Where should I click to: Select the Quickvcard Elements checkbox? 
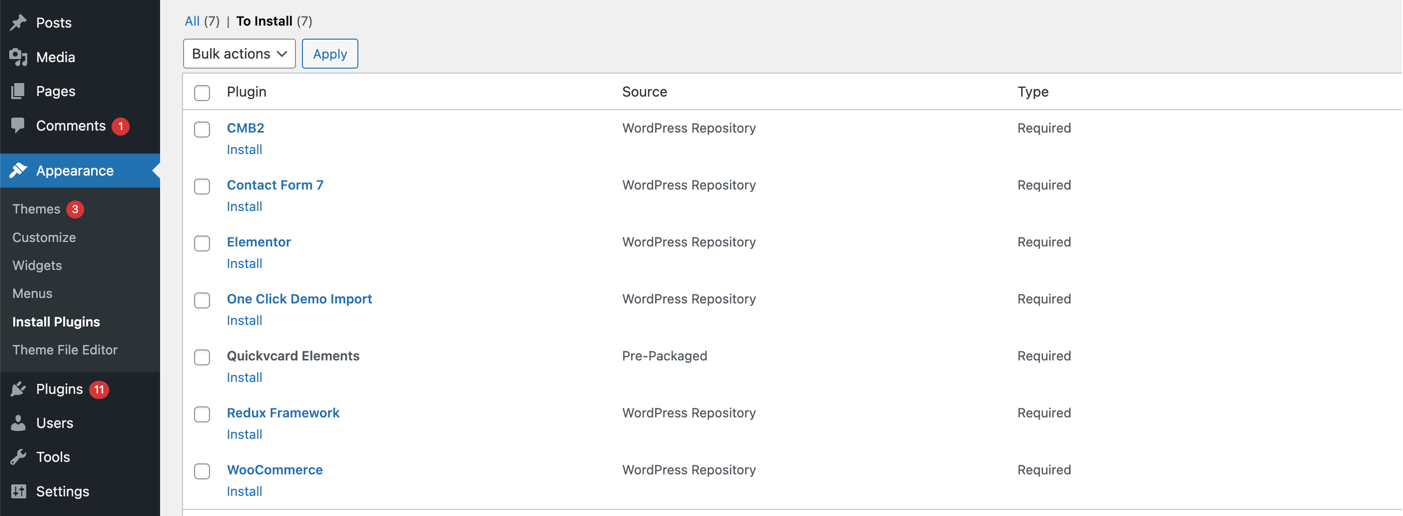pos(202,358)
